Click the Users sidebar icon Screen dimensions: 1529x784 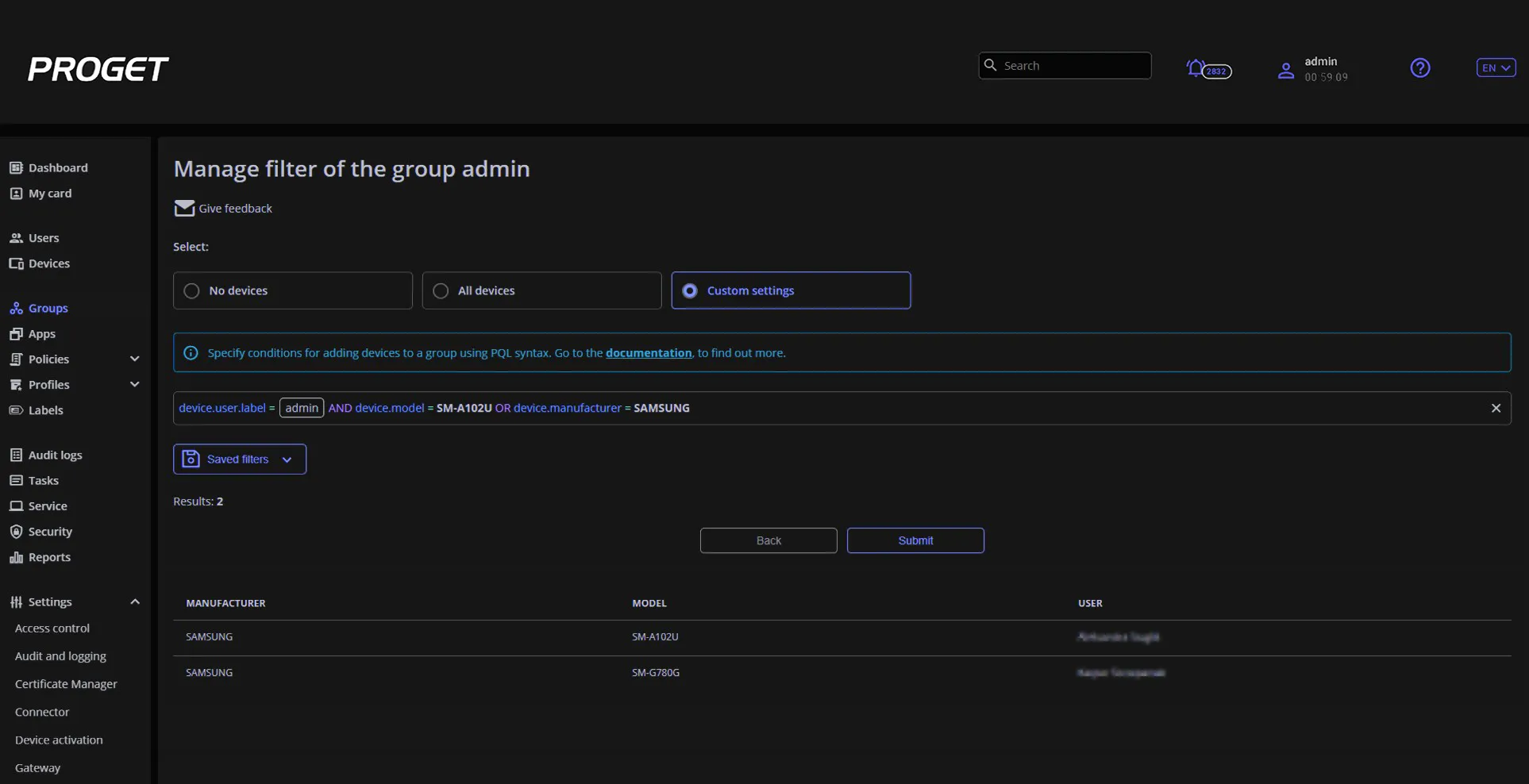coord(16,238)
